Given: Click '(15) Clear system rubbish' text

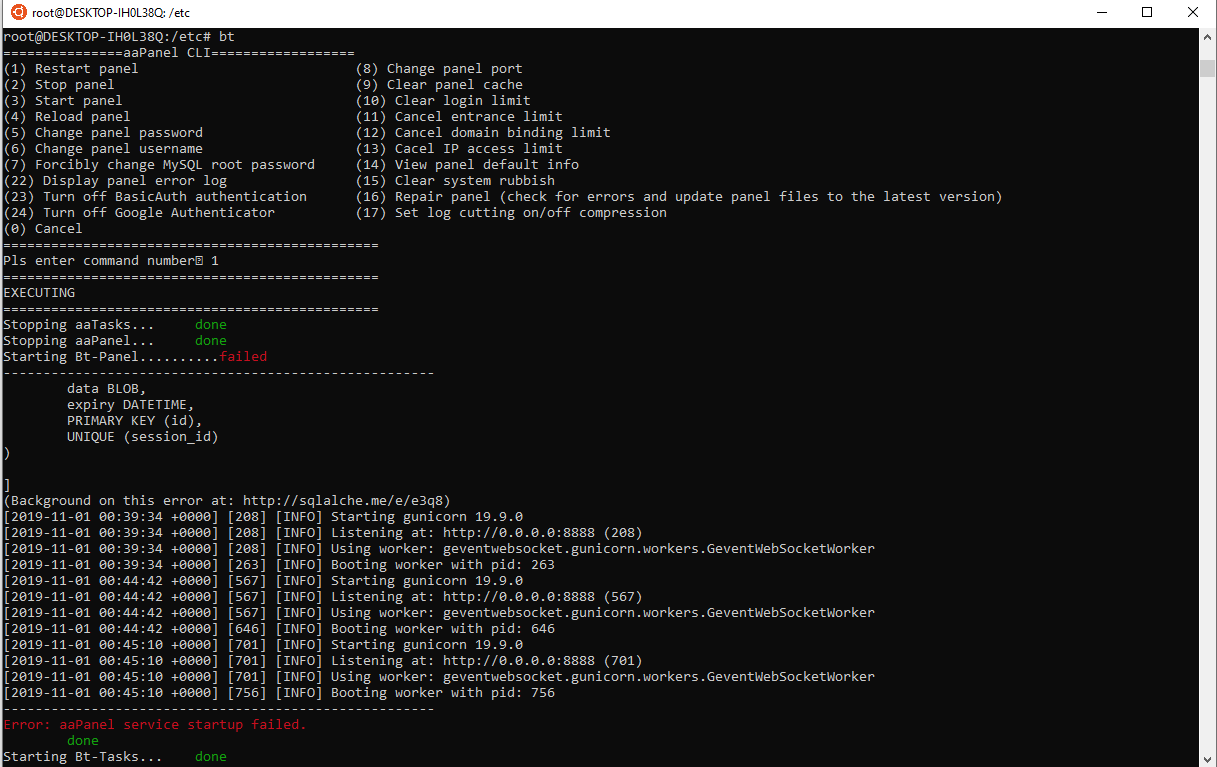Looking at the screenshot, I should [455, 181].
